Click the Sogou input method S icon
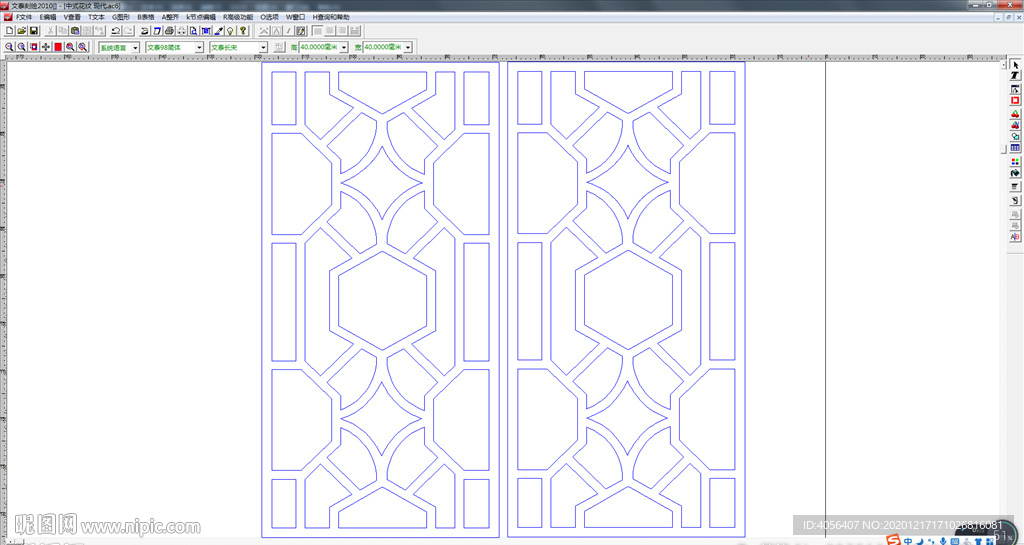This screenshot has height=545, width=1024. 893,540
